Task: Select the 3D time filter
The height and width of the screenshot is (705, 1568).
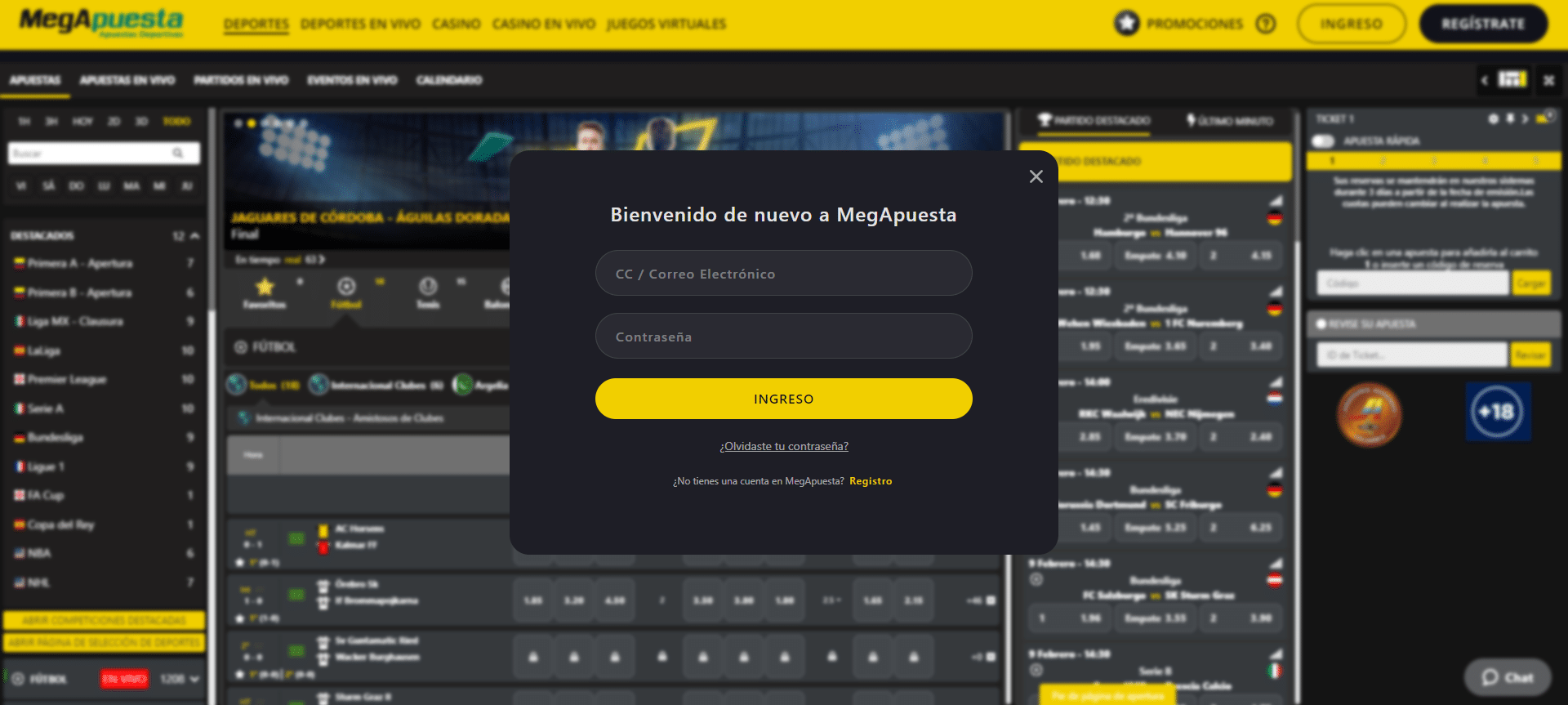Action: tap(141, 121)
